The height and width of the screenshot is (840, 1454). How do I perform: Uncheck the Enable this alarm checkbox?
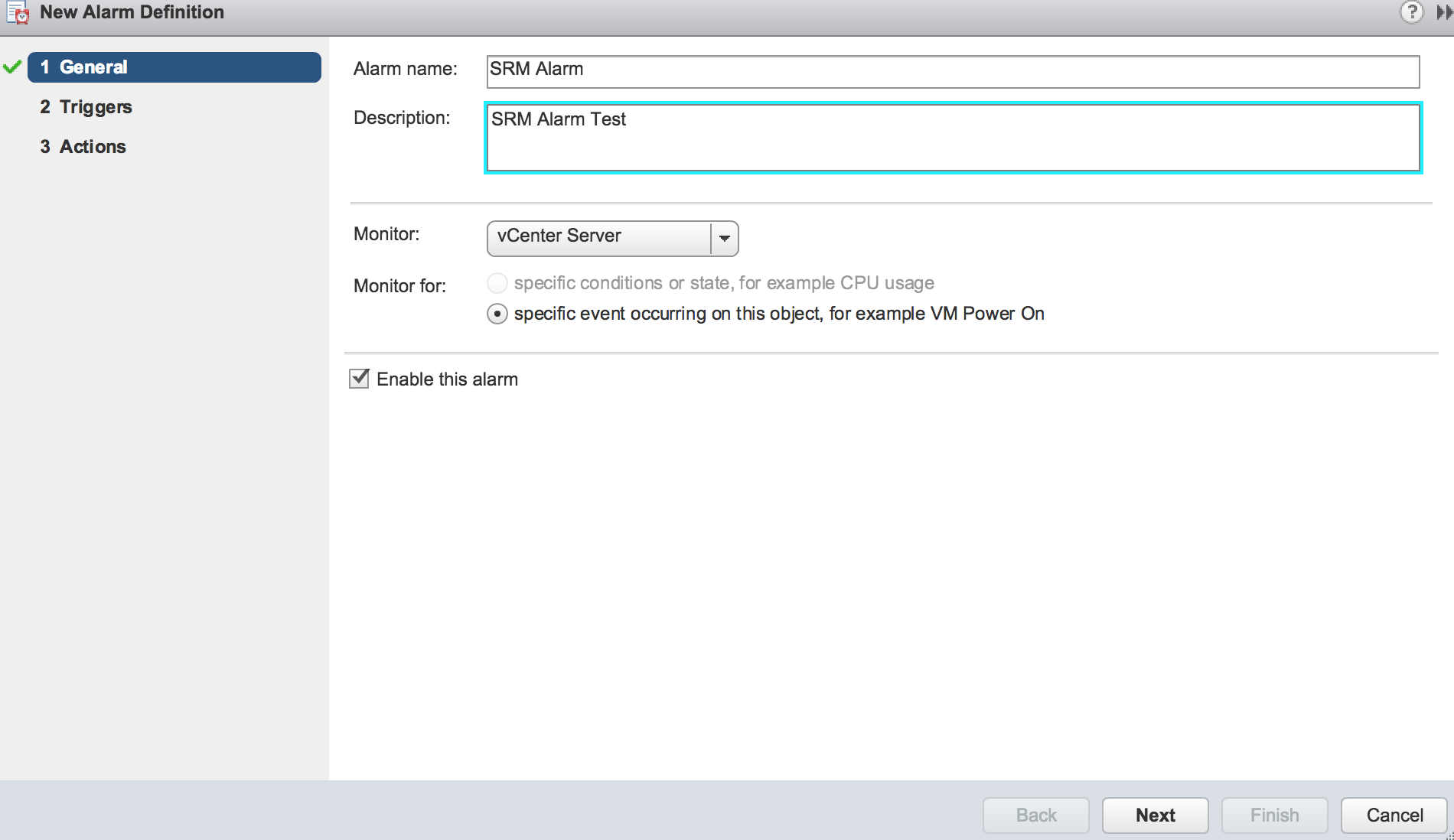tap(359, 379)
